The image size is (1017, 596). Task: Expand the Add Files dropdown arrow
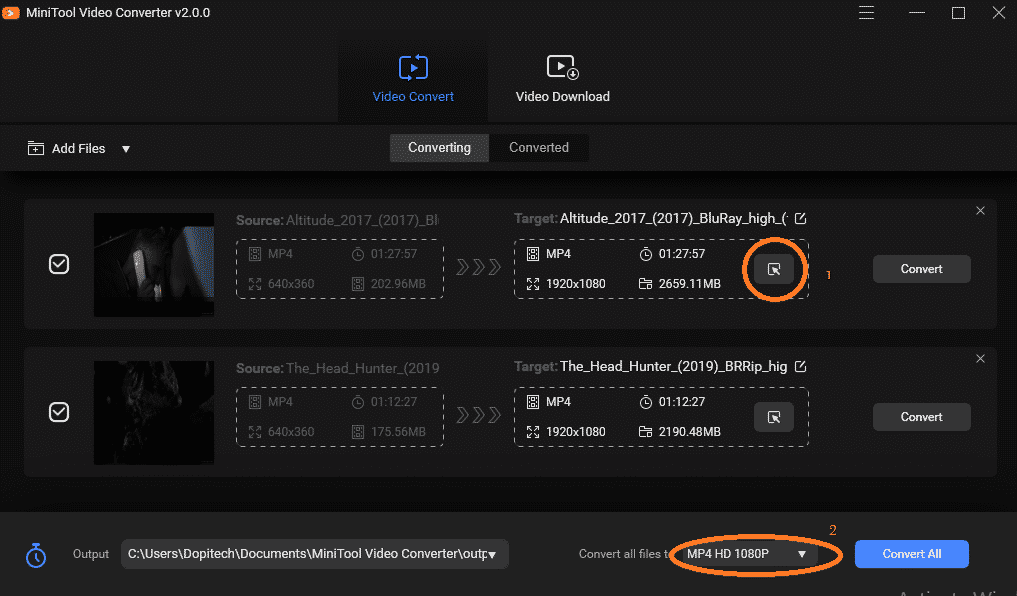(x=126, y=148)
